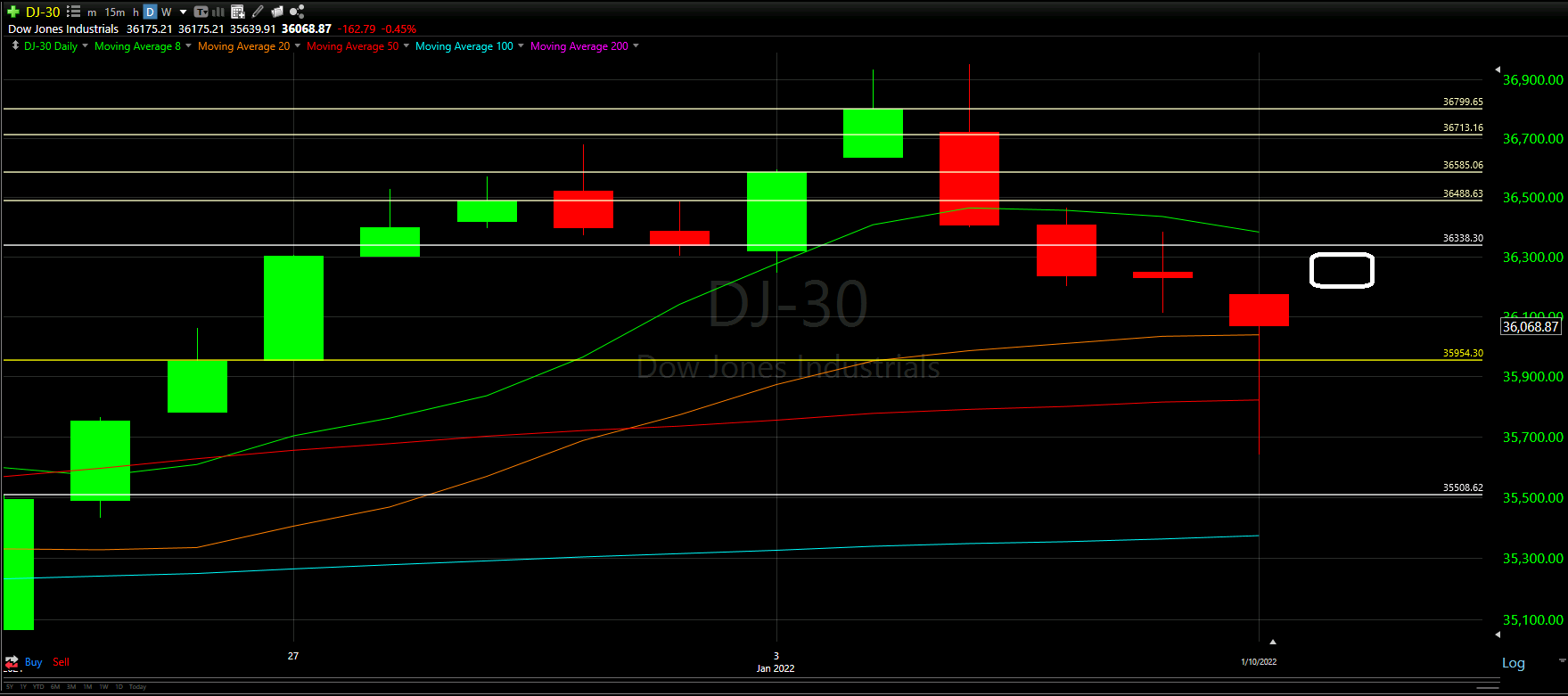Expand the Moving Average 100 dropdown arrow
The image size is (1568, 696).
coord(521,45)
